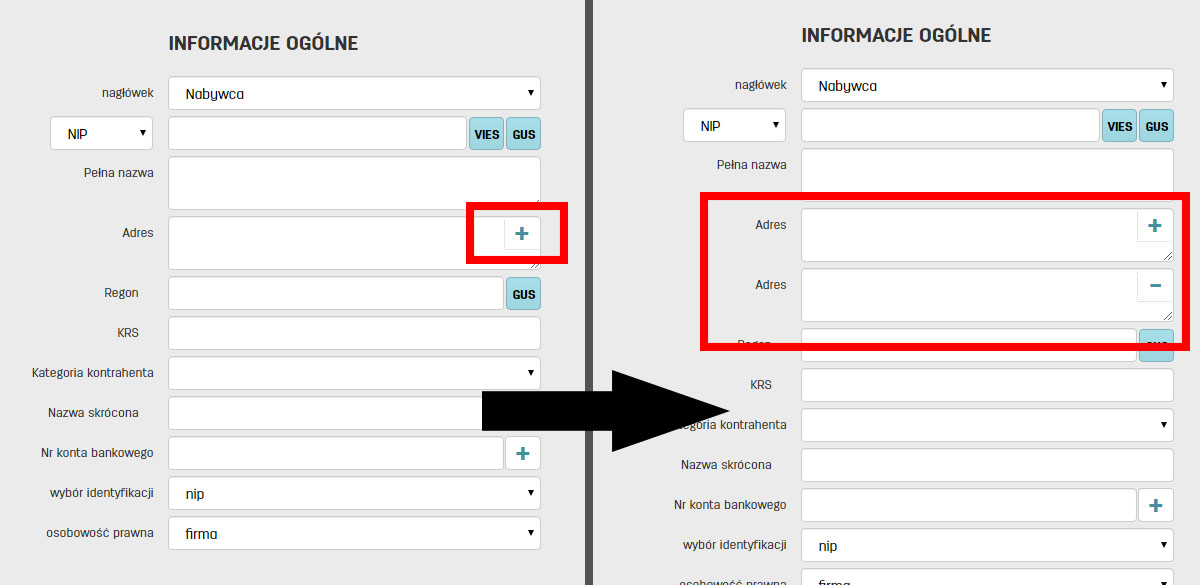Click the GUS lookup icon beside the NIP field
1200x585 pixels.
pos(523,133)
